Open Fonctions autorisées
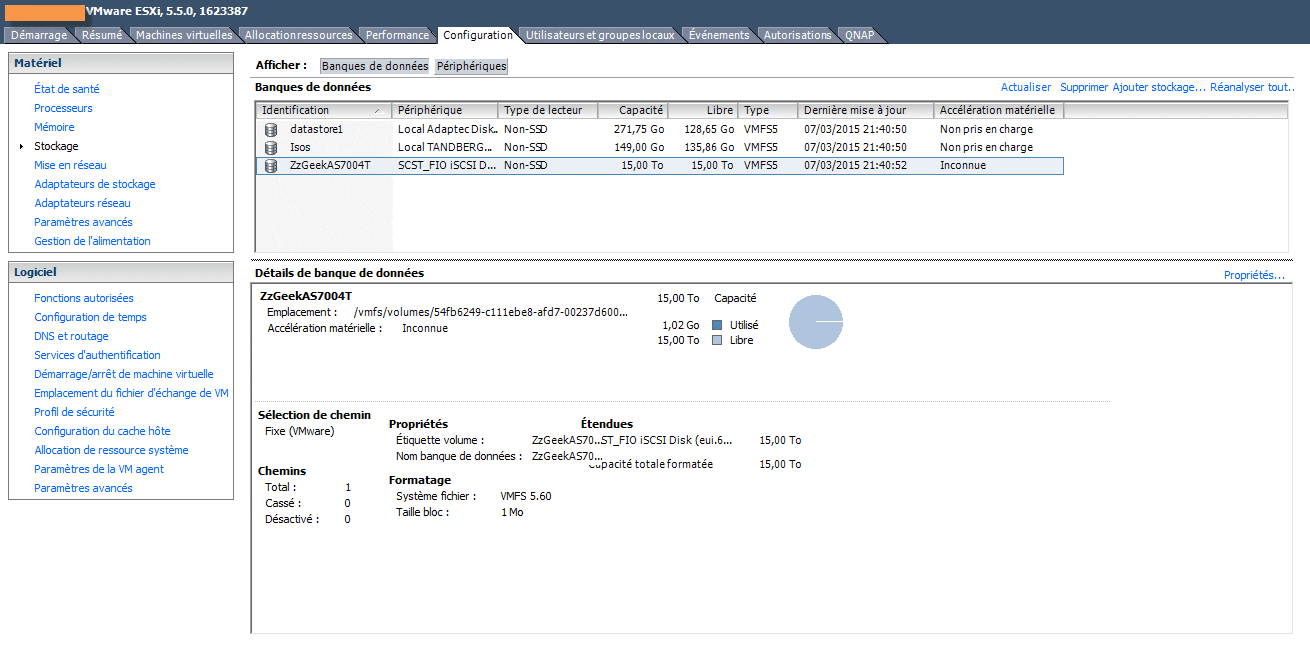The image size is (1310, 655). point(84,298)
